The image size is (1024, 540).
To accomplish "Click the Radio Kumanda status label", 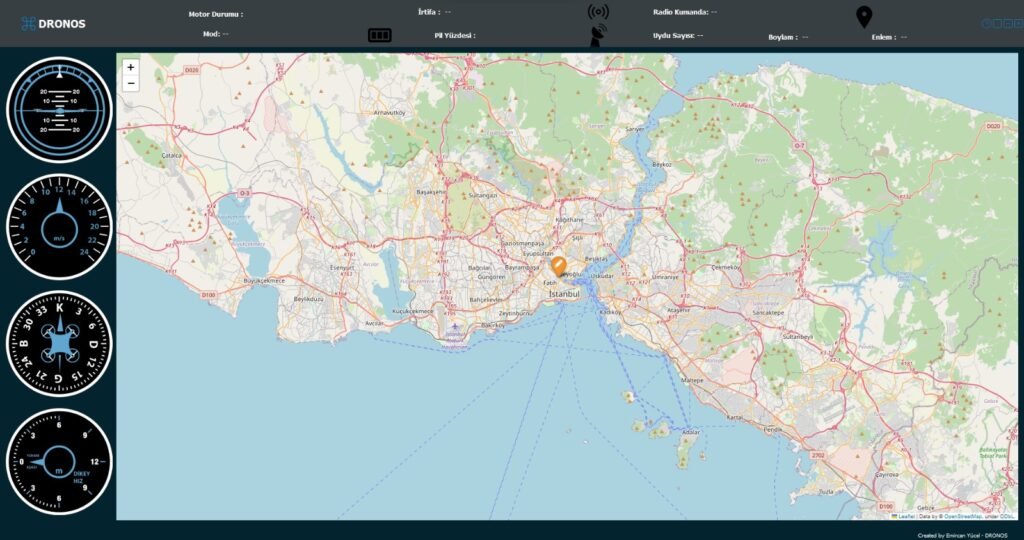I will tap(681, 12).
